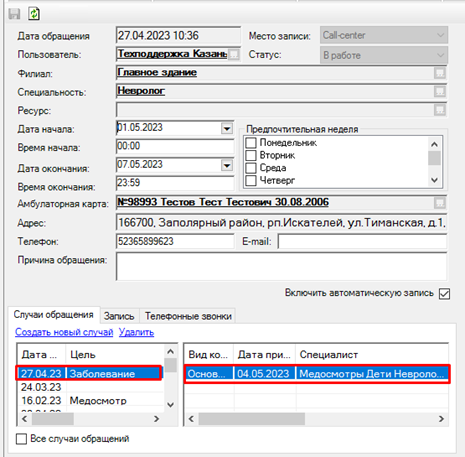Image resolution: width=465 pixels, height=457 pixels.
Task: Click into the Причина обращения text field
Action: (x=281, y=266)
